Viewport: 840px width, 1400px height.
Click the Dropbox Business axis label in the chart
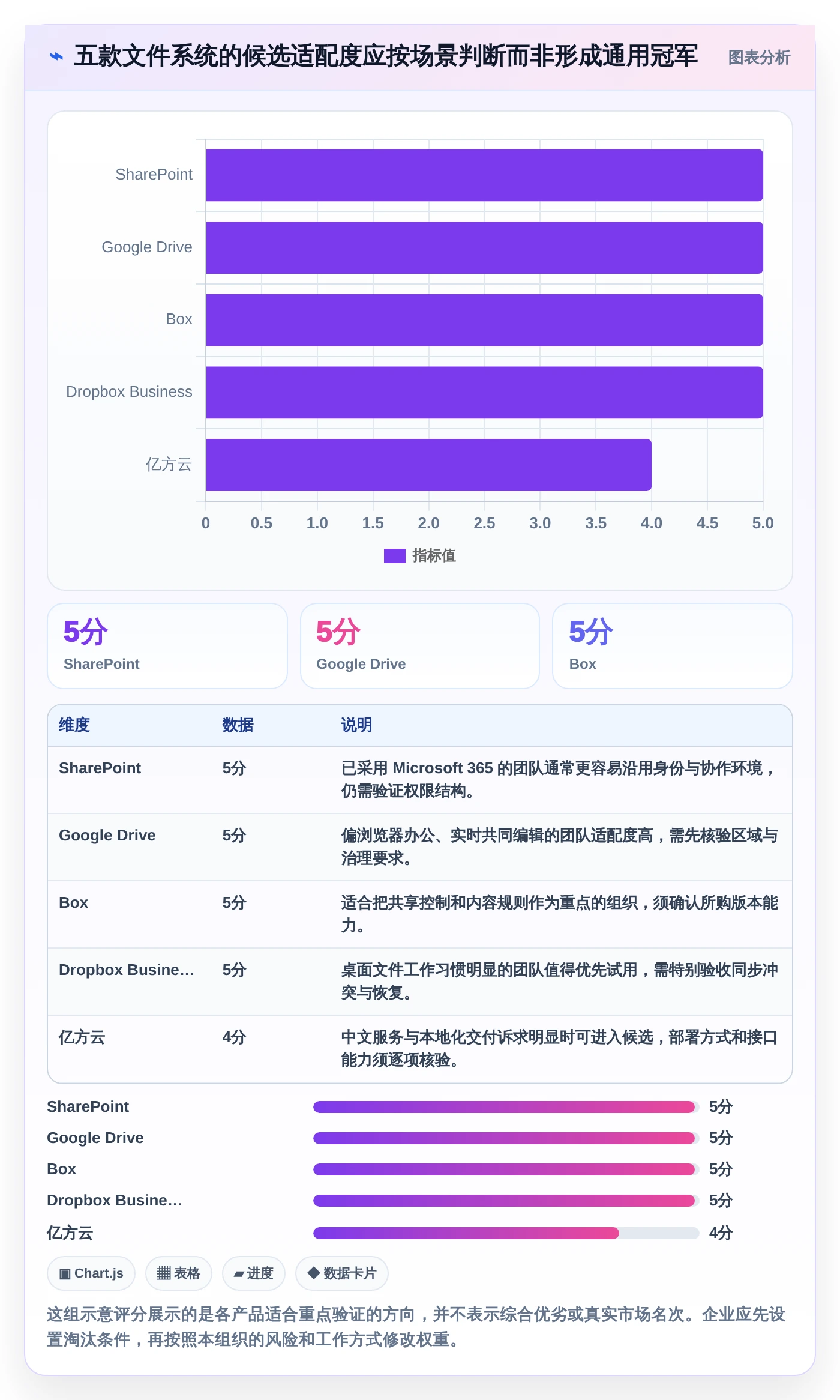pos(129,391)
